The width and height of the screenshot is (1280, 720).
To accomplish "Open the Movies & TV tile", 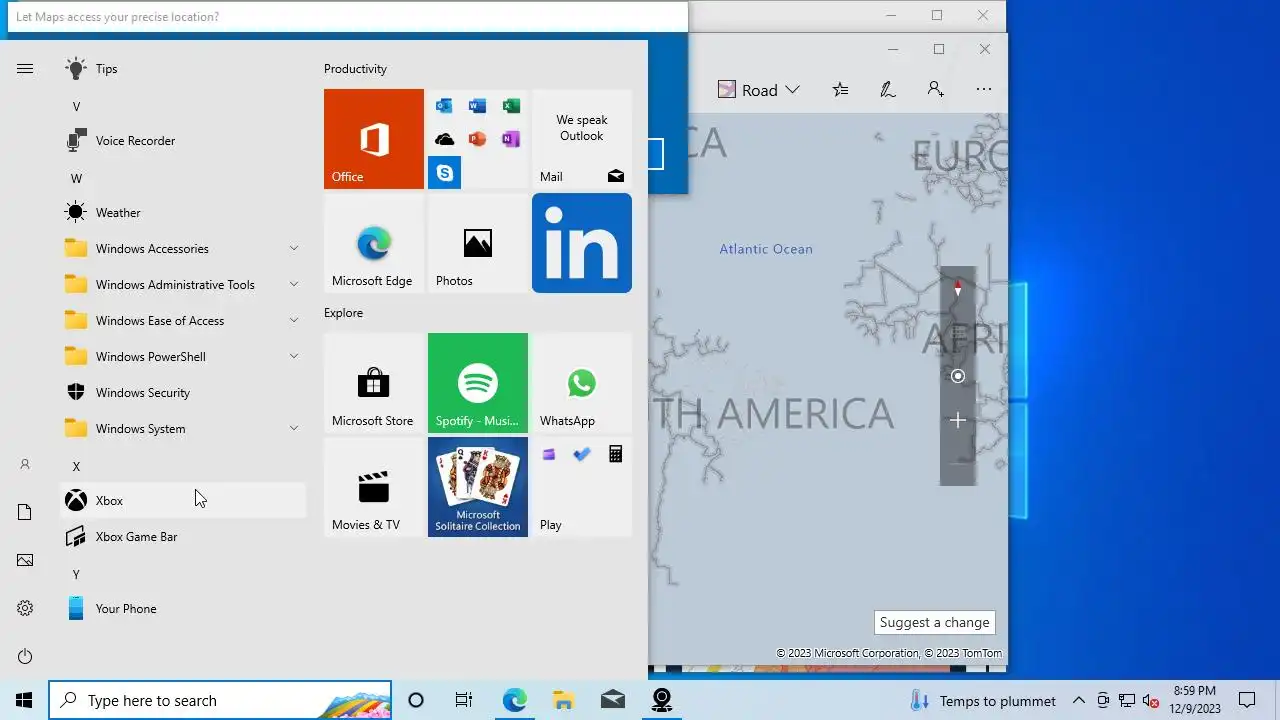I will click(374, 487).
